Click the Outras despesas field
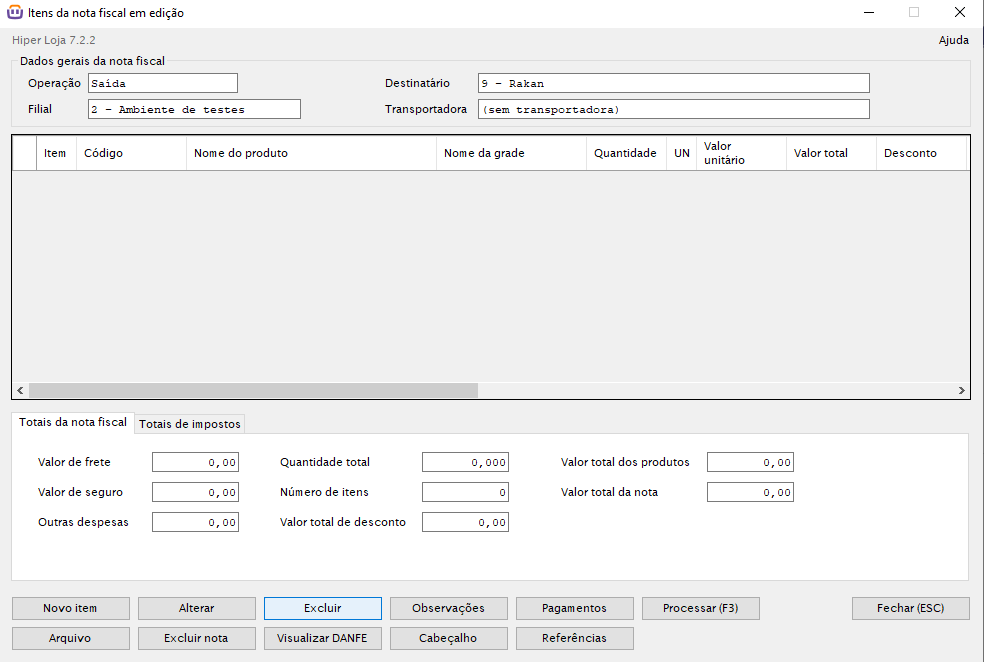The width and height of the screenshot is (984, 662). click(195, 523)
